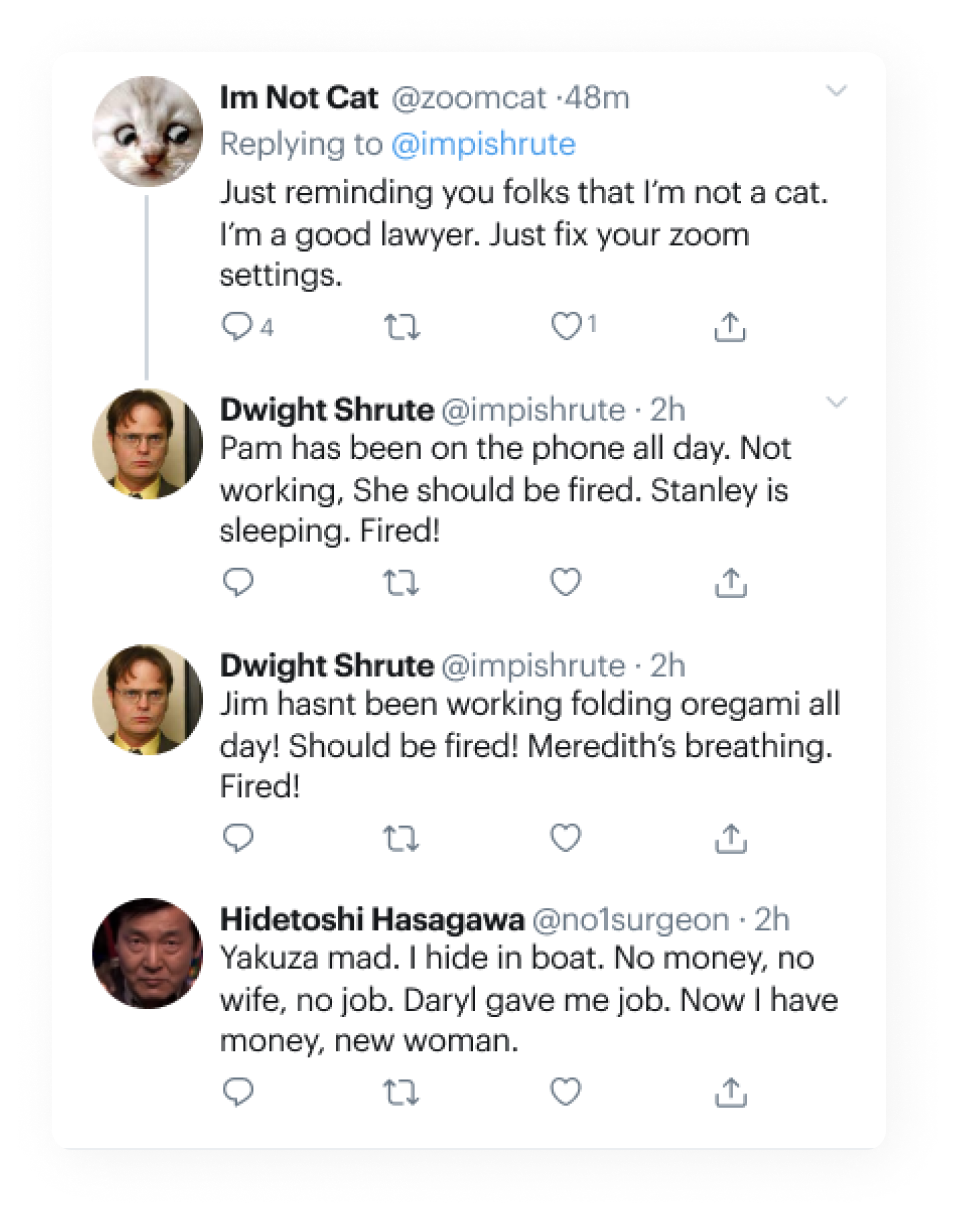Retweet Dwight's tweet about Stanley sleeping

pos(401,583)
